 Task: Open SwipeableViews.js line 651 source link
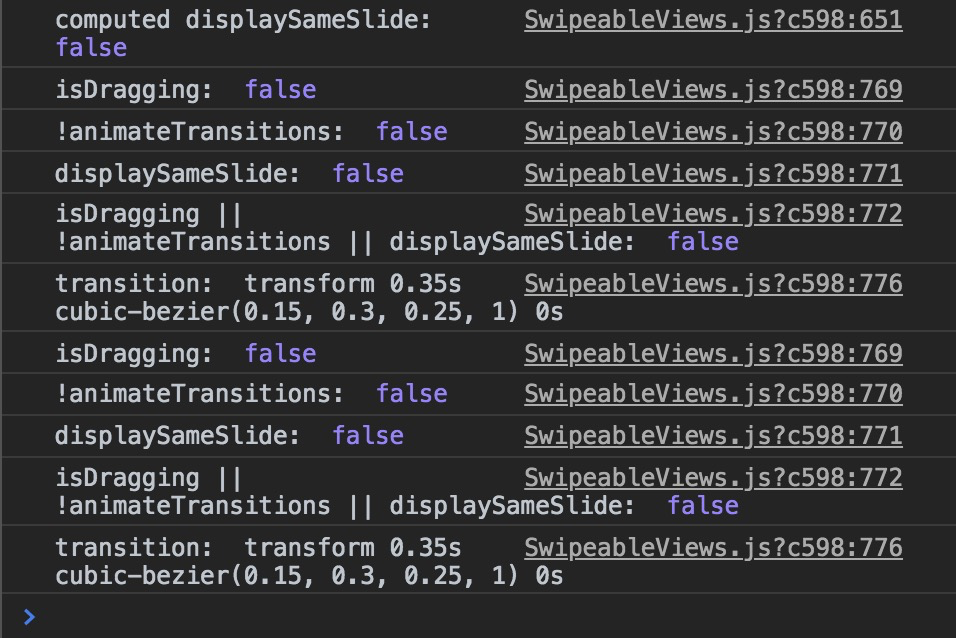tap(712, 19)
